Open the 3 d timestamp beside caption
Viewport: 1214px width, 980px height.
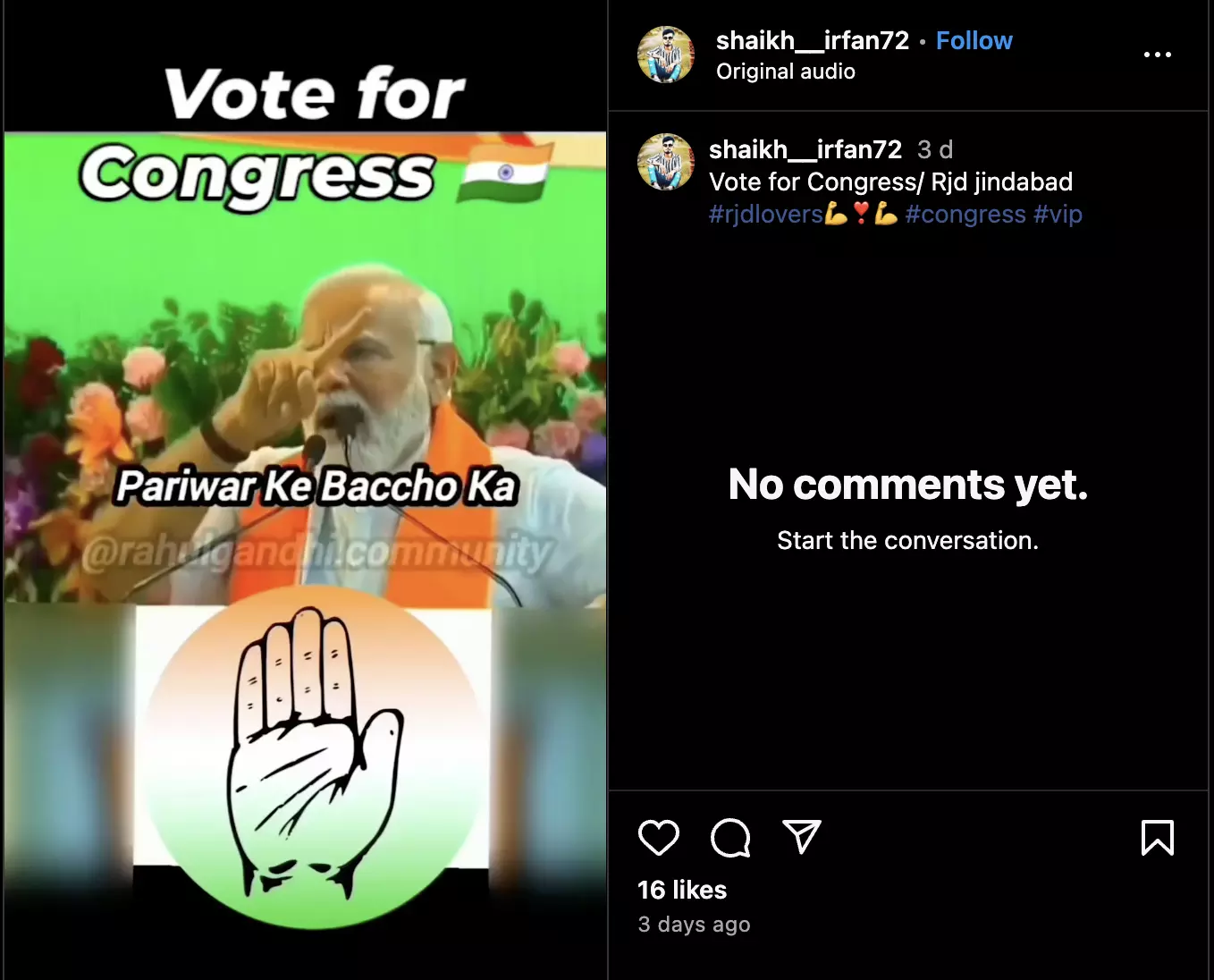935,149
